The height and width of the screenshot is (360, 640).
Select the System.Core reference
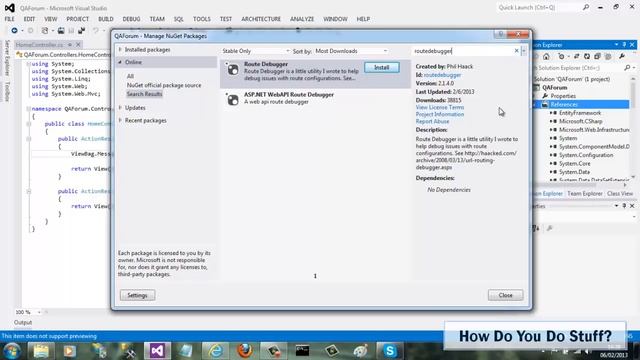click(575, 164)
